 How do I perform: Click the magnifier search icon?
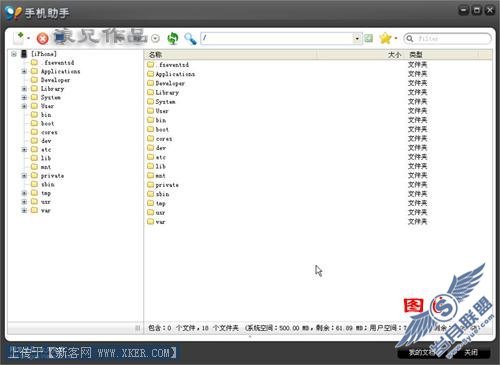click(190, 39)
